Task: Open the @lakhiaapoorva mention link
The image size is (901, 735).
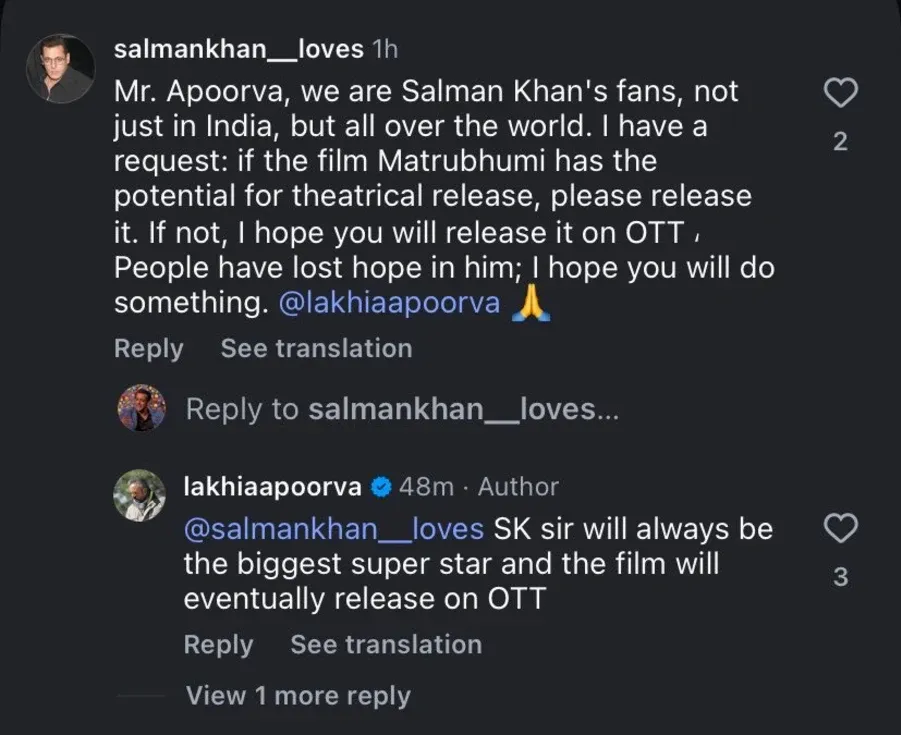Action: pyautogui.click(x=389, y=304)
